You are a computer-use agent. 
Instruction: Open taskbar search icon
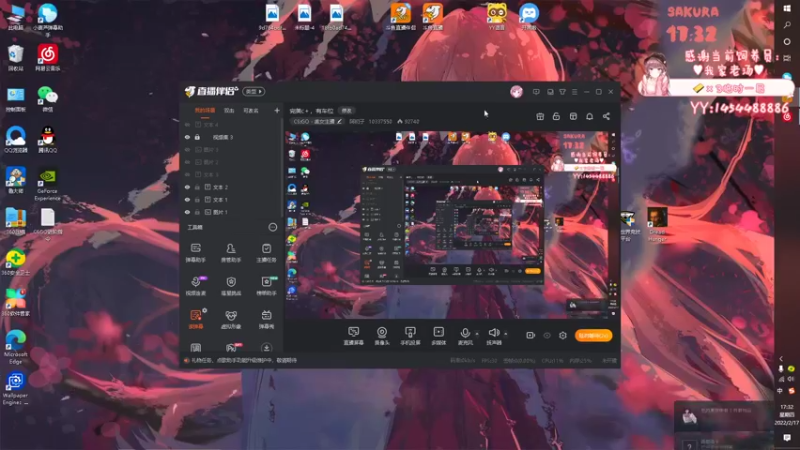[787, 24]
